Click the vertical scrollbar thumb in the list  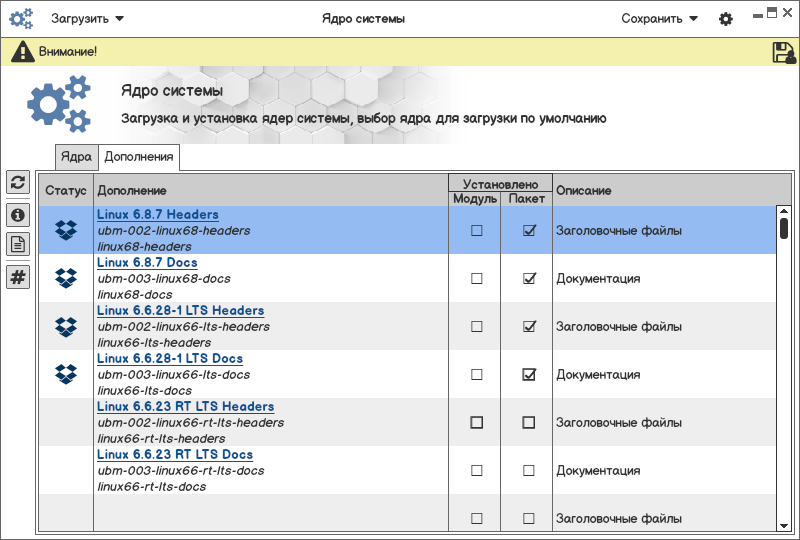tap(783, 228)
